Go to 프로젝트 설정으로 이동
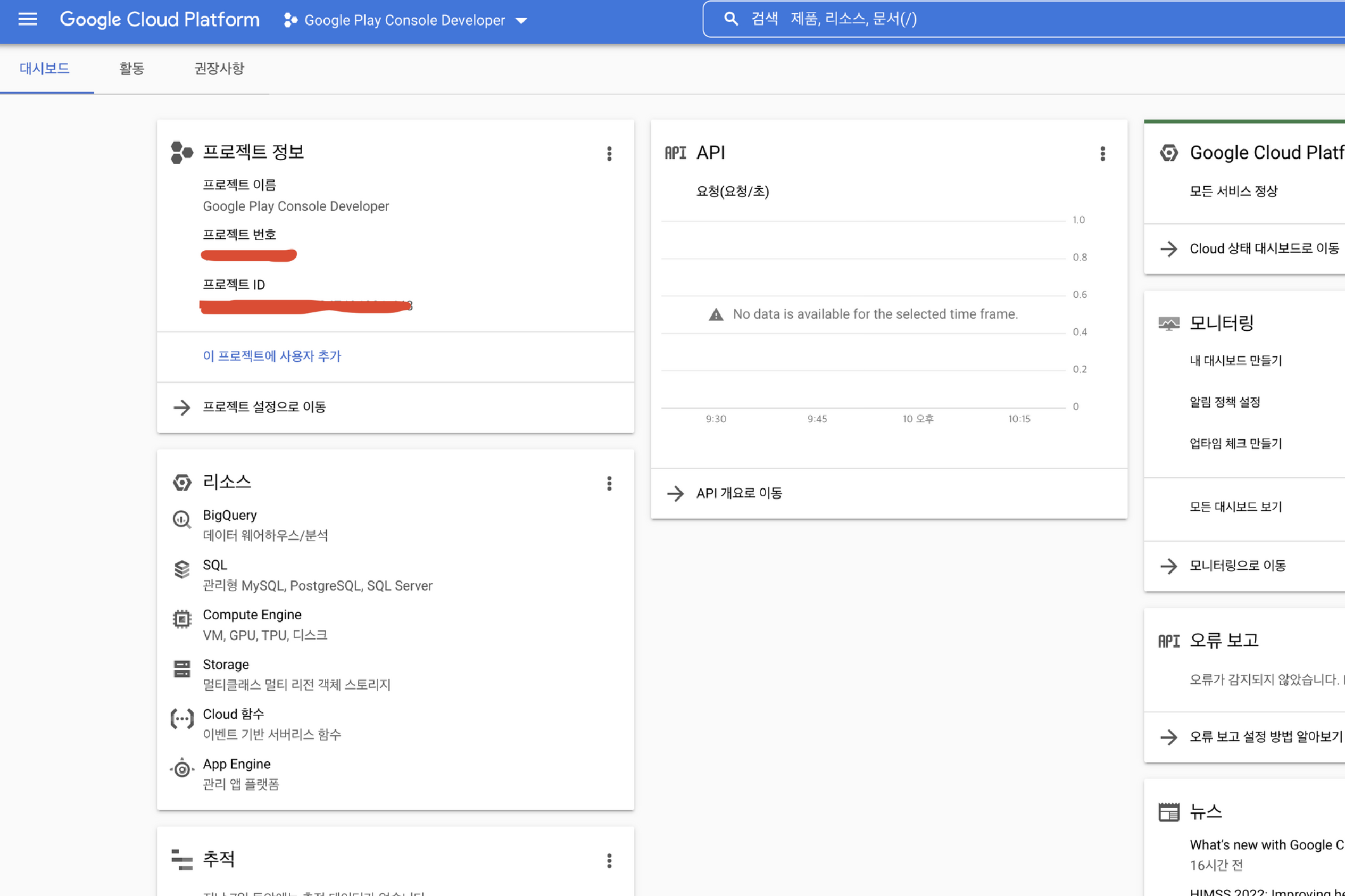This screenshot has height=896, width=1345. [x=264, y=407]
